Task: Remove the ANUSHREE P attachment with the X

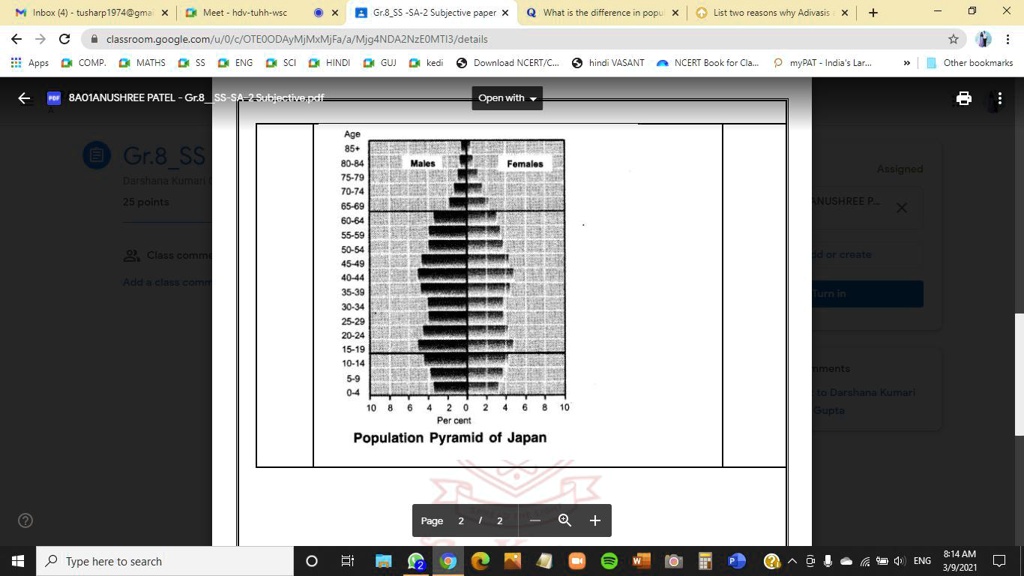Action: point(901,207)
